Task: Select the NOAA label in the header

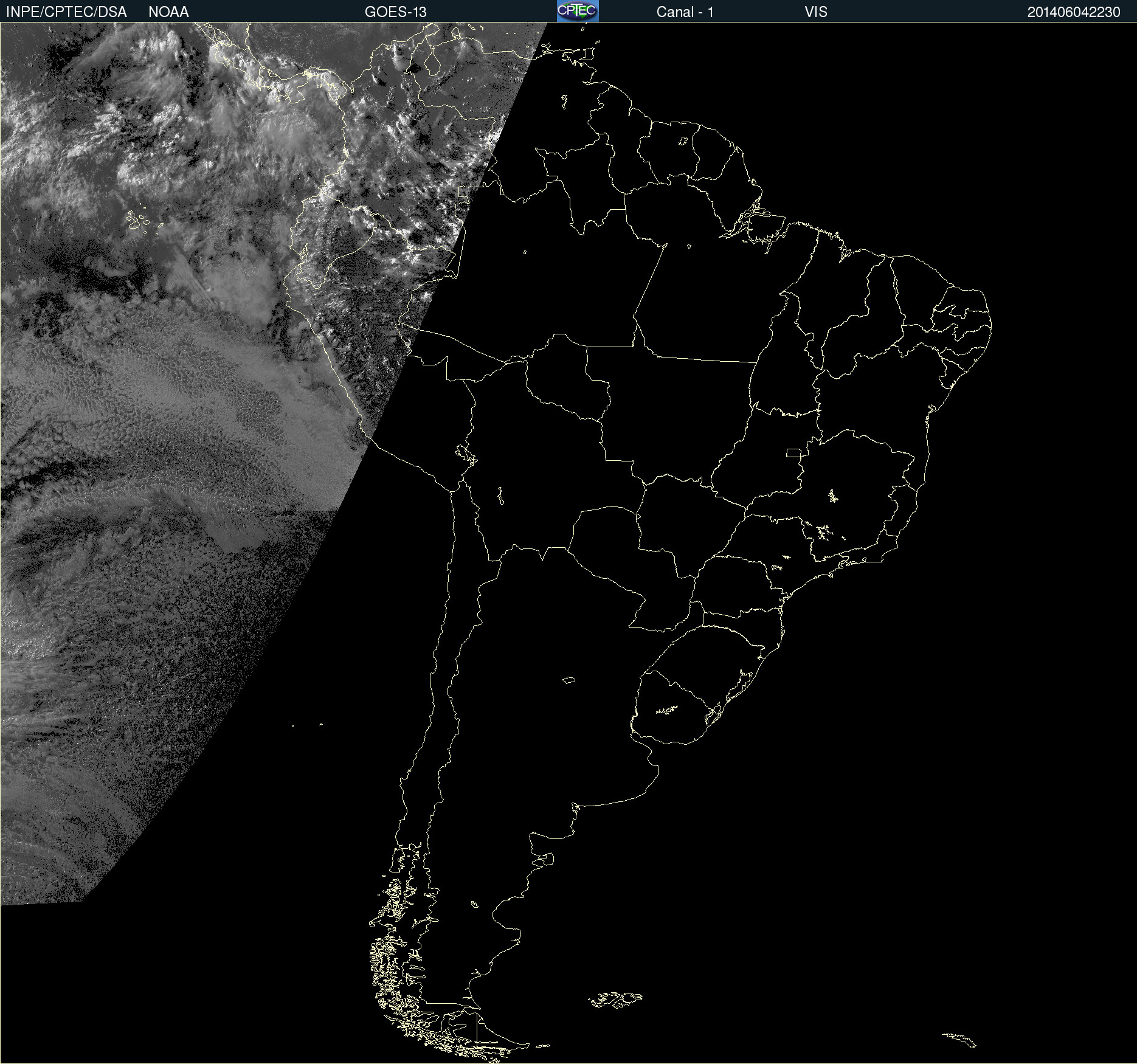Action: point(168,12)
